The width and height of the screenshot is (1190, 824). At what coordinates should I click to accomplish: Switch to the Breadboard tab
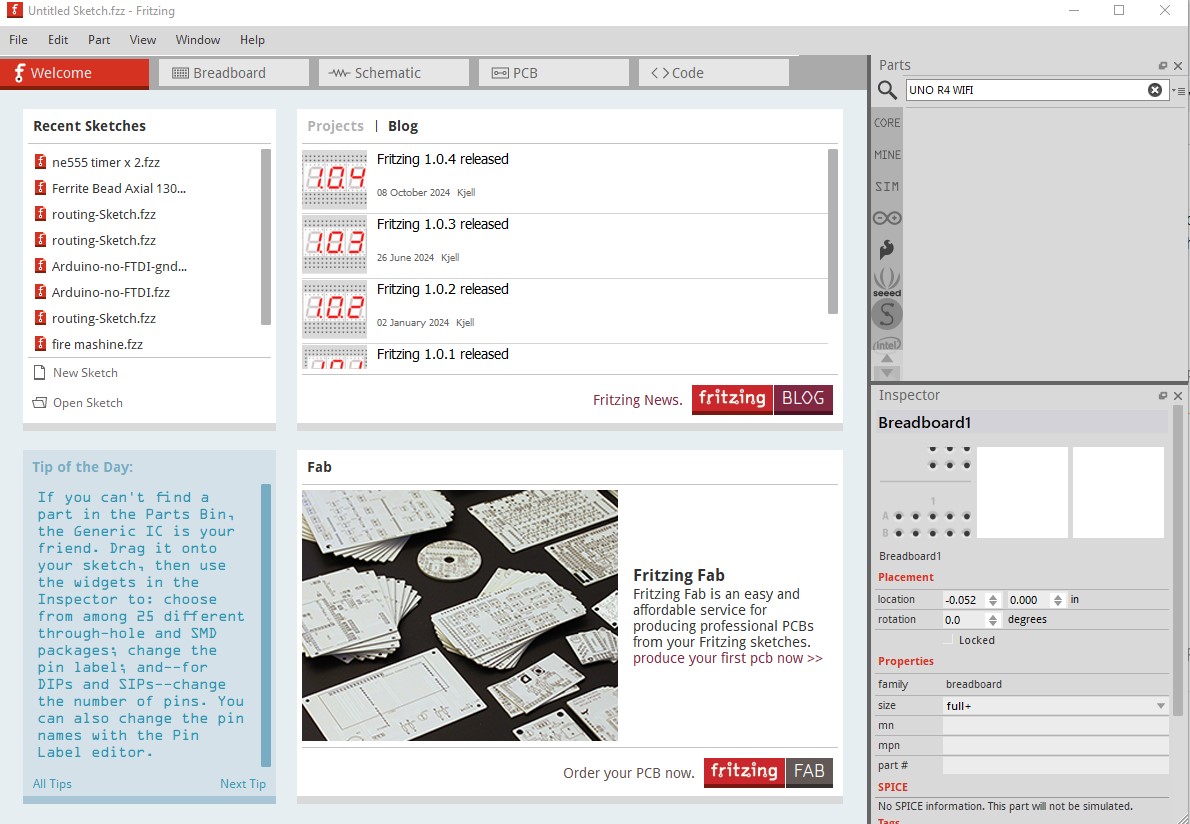233,73
